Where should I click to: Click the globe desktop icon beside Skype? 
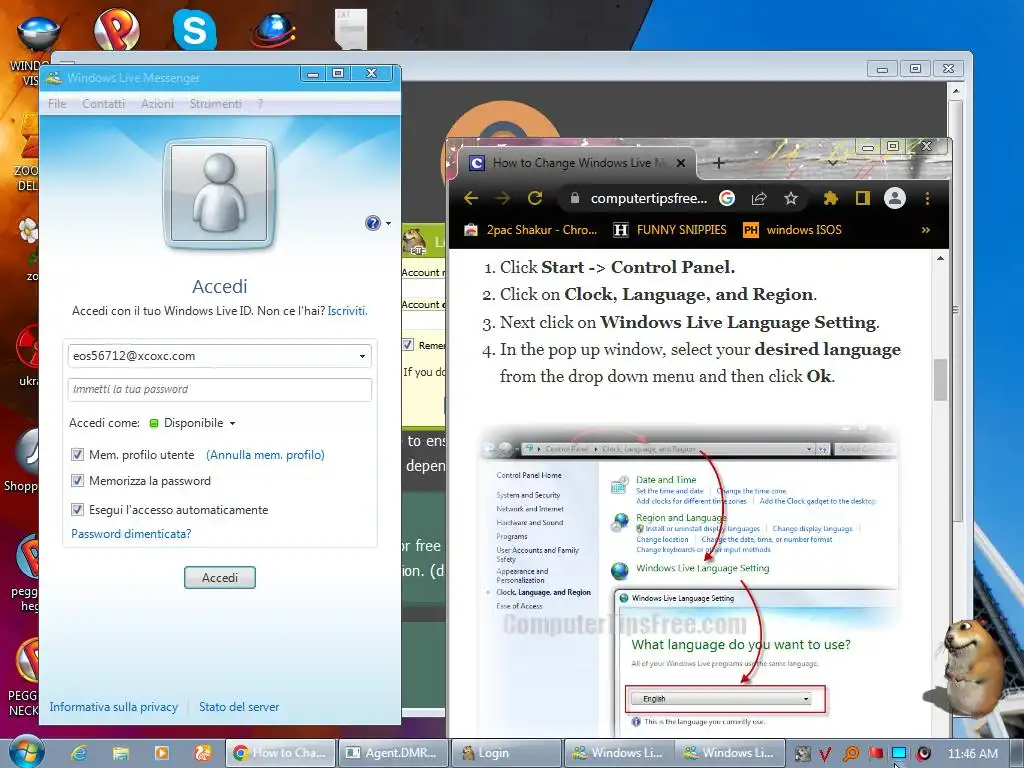273,29
